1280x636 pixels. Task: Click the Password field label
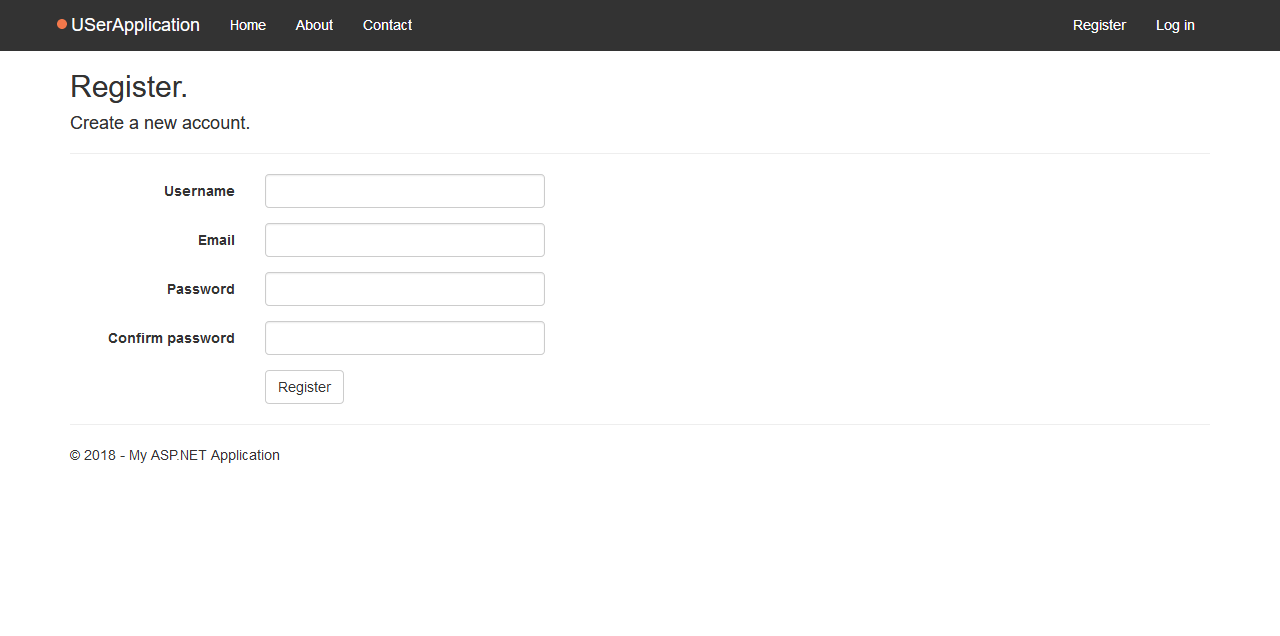coord(200,289)
